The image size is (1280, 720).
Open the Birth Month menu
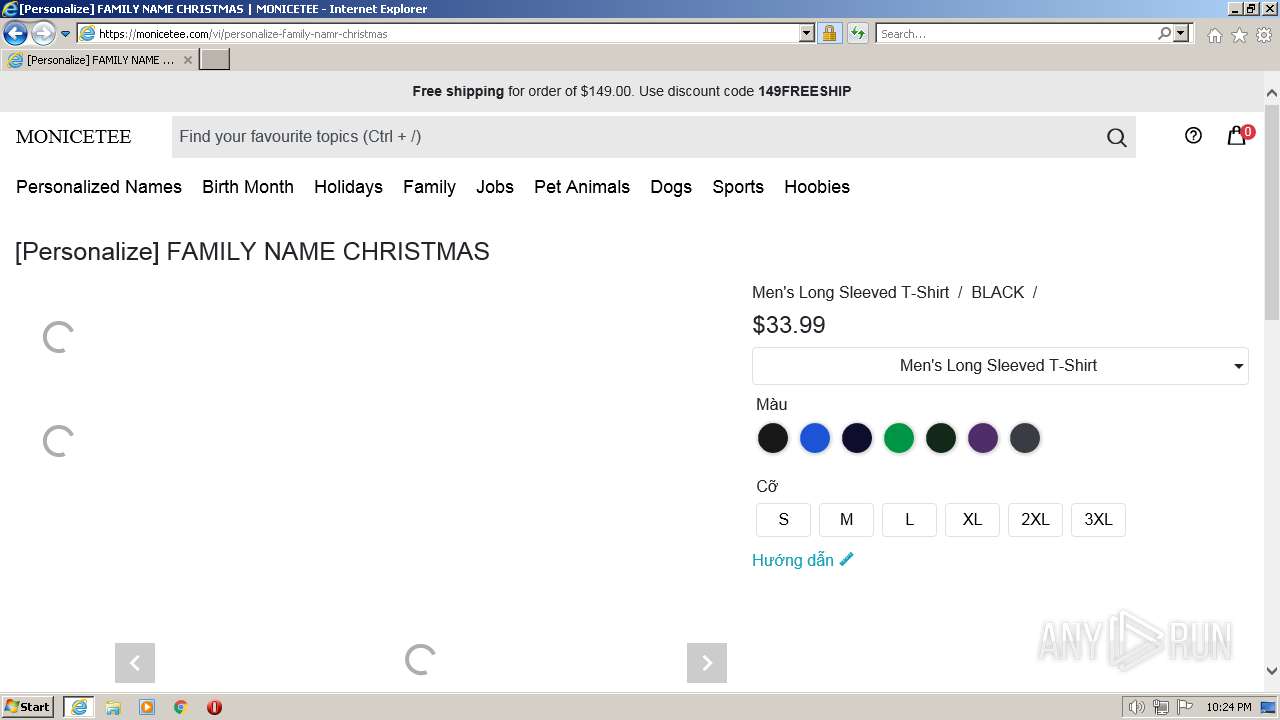point(248,187)
